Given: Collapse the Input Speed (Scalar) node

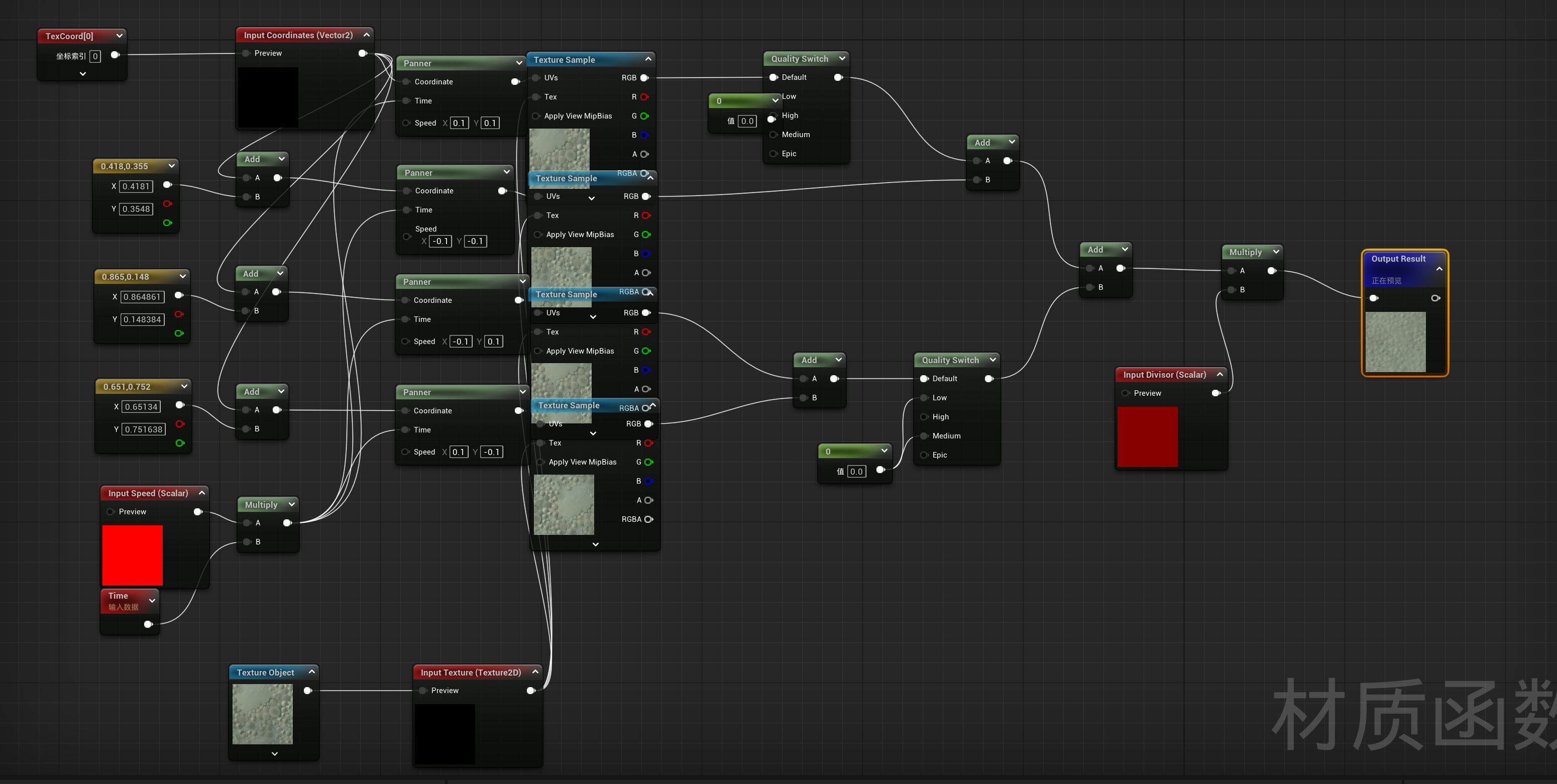Looking at the screenshot, I should coord(202,493).
